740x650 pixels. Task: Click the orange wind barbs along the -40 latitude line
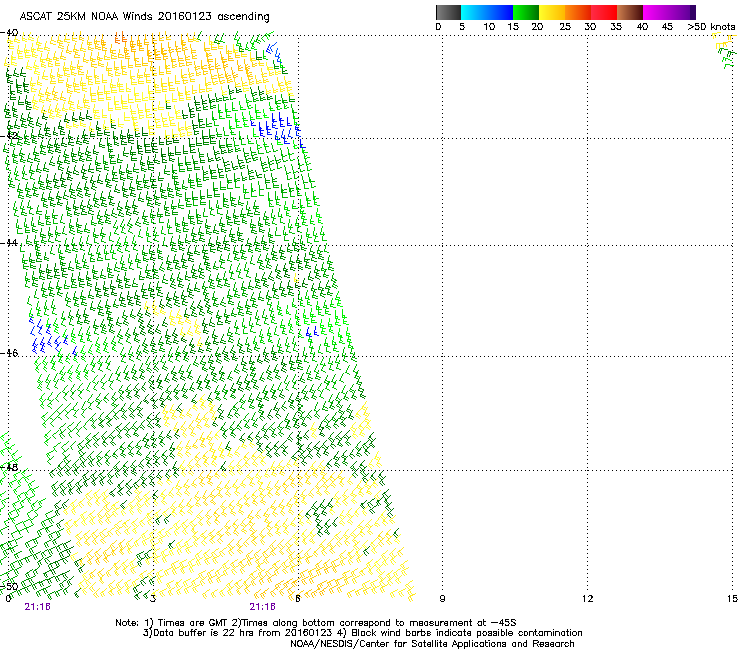pyautogui.click(x=120, y=38)
